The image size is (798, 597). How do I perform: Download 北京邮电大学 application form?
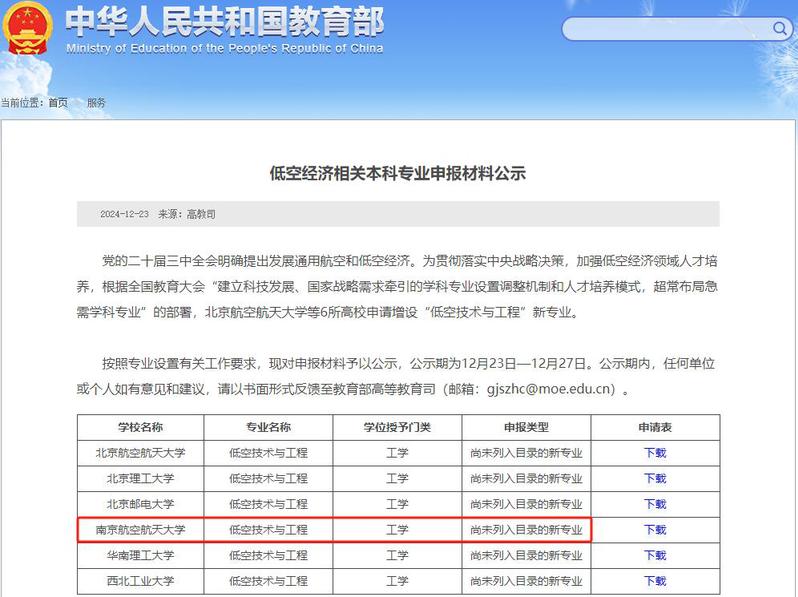point(654,504)
